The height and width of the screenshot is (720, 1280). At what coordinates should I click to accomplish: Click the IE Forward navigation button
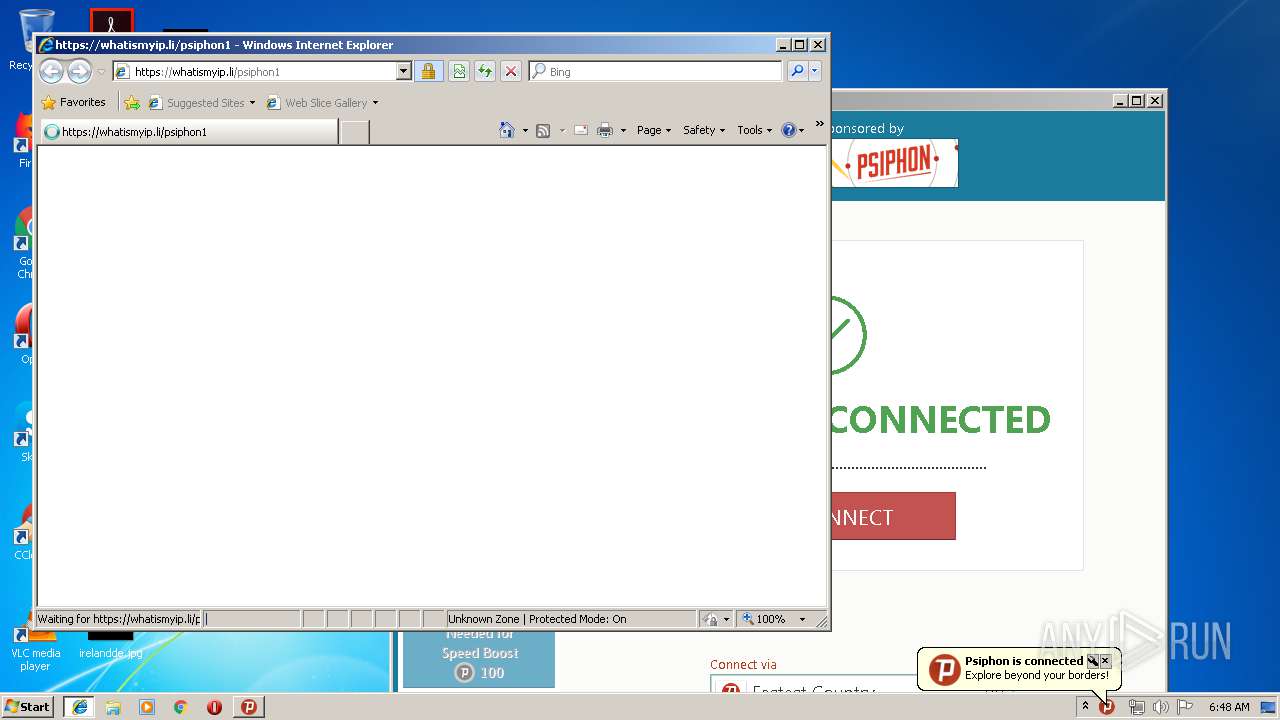[79, 71]
